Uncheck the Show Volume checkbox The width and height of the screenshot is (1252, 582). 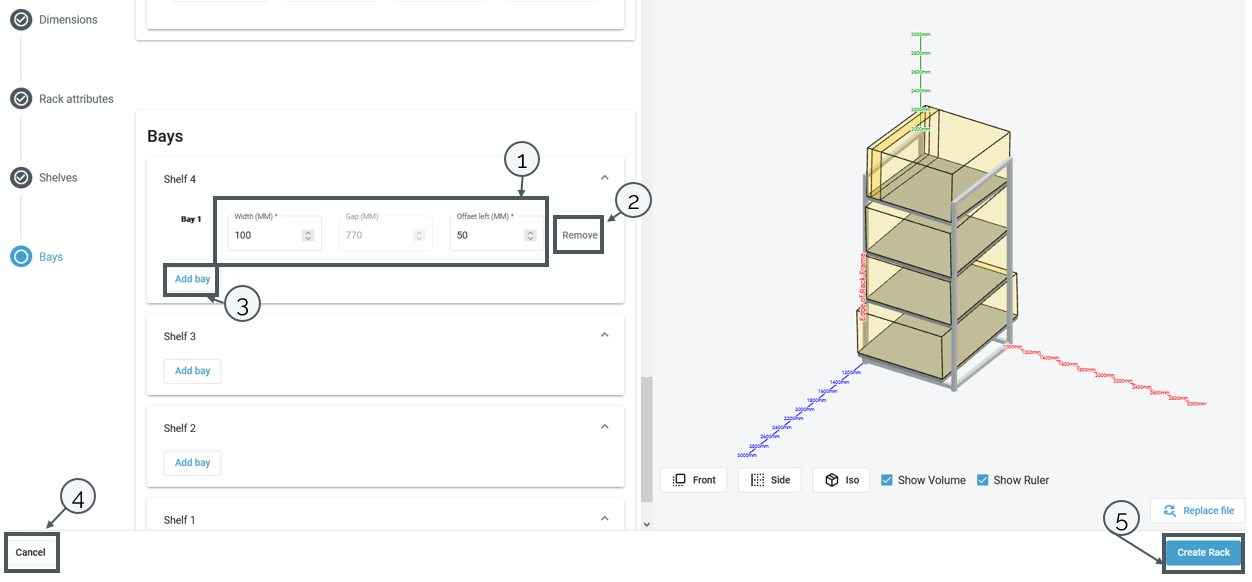point(887,480)
